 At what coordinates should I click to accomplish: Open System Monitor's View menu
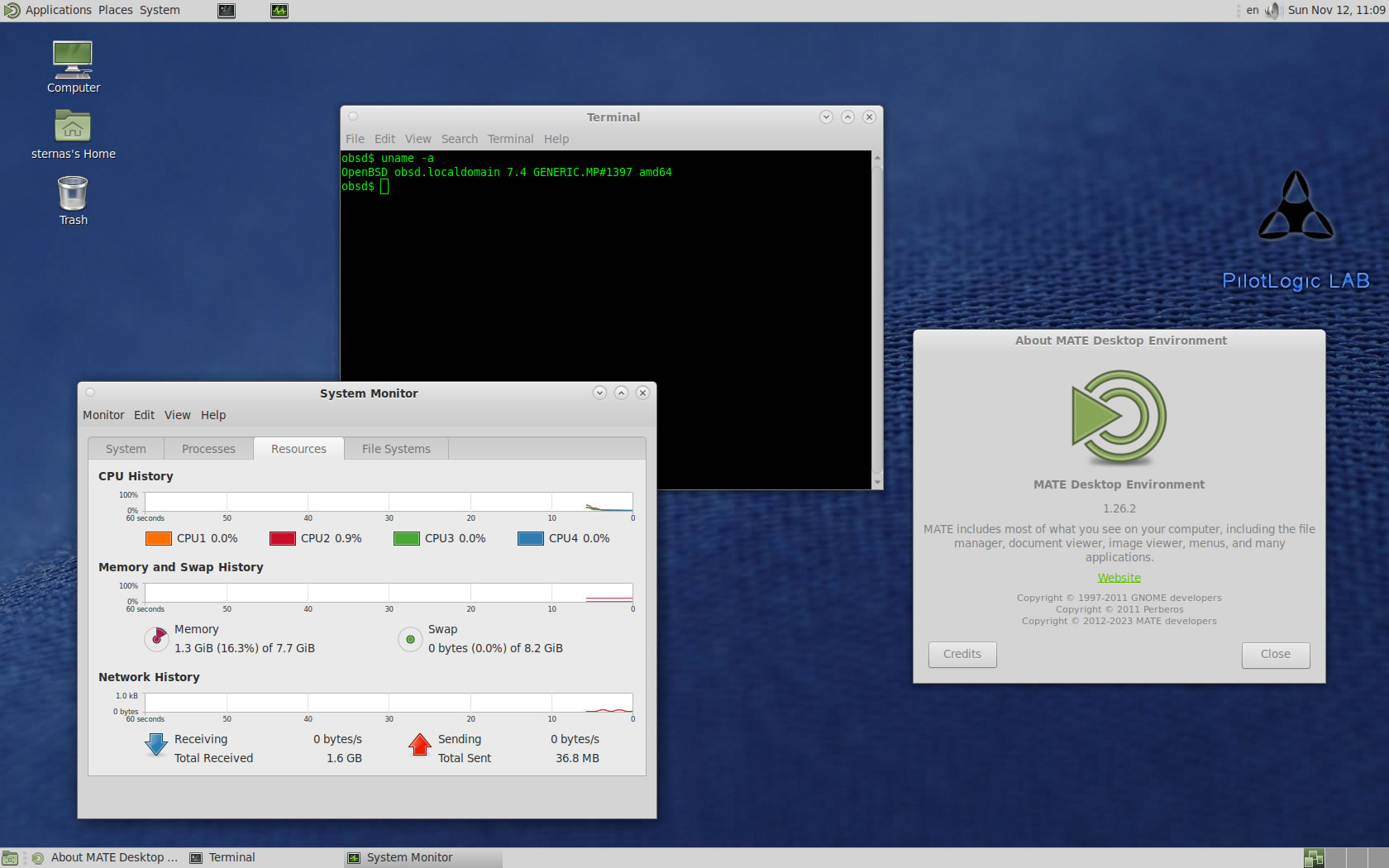click(177, 415)
